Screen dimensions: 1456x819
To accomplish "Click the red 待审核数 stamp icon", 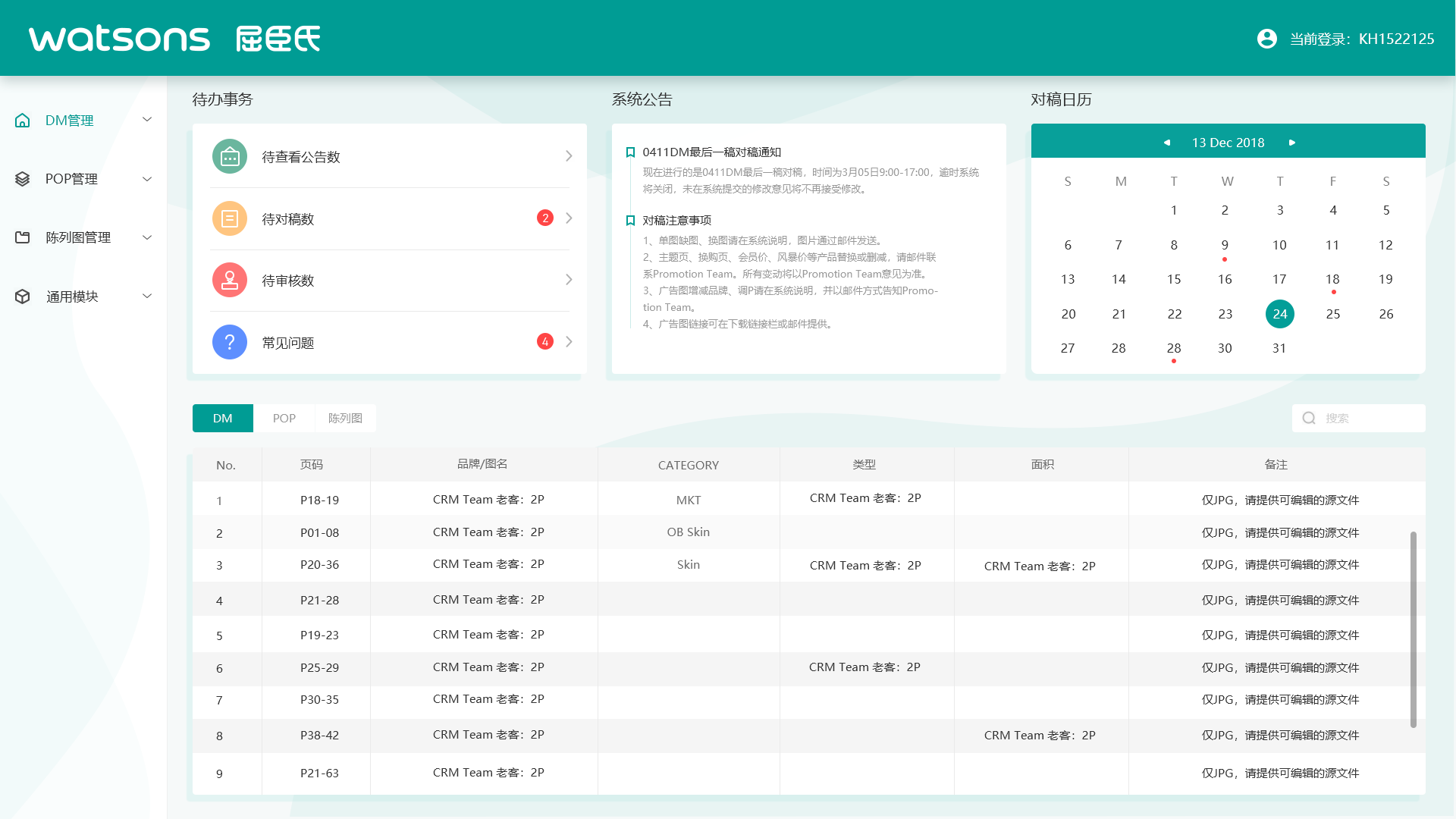I will pyautogui.click(x=230, y=281).
